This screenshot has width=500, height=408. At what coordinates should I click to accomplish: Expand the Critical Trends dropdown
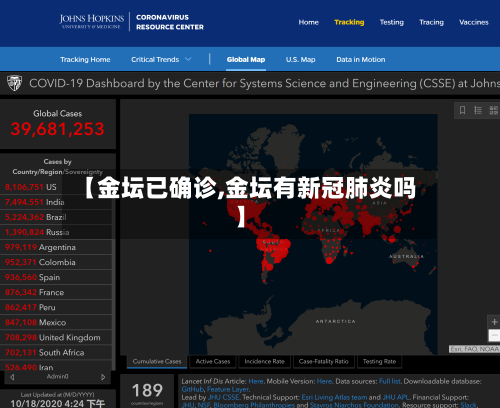(x=161, y=60)
